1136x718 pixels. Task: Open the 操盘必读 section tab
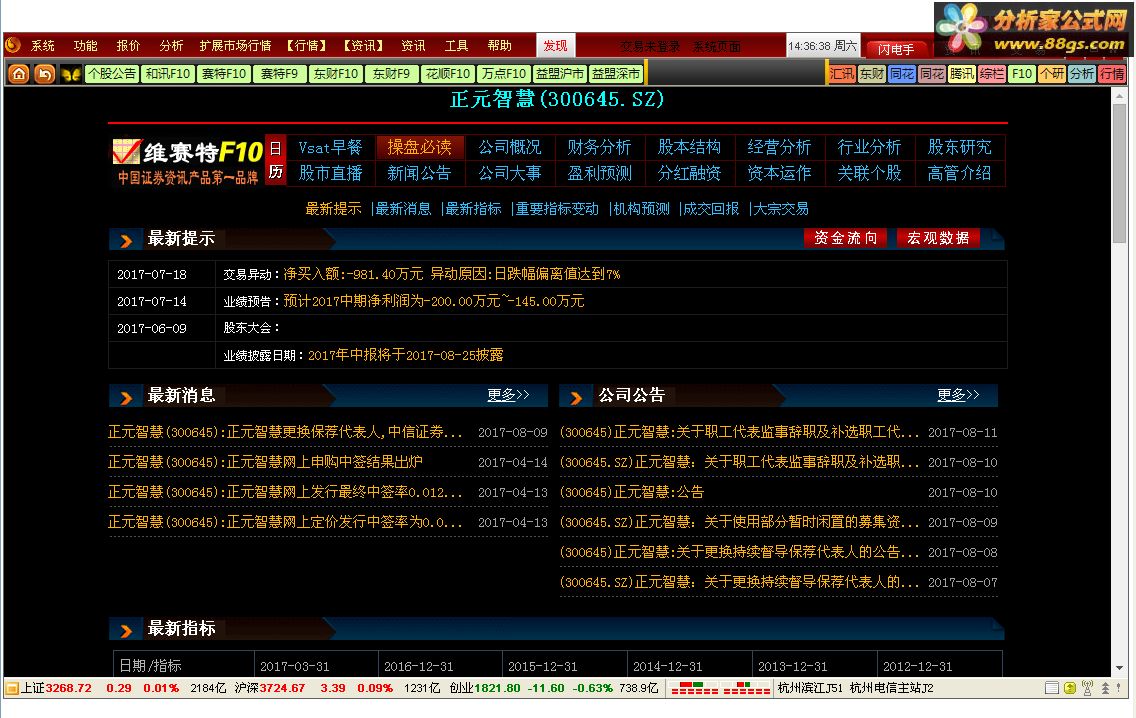[419, 147]
